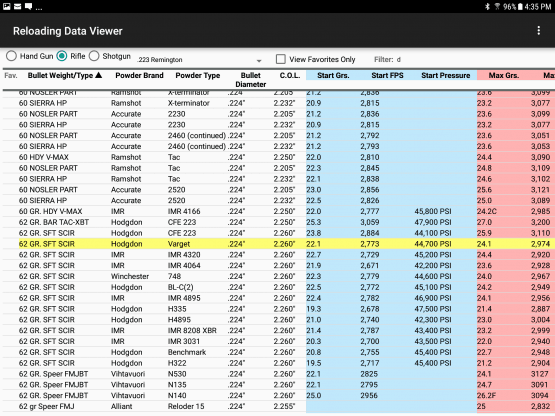Sort by Bullet Diameter column header
The height and width of the screenshot is (416, 555).
tap(251, 80)
